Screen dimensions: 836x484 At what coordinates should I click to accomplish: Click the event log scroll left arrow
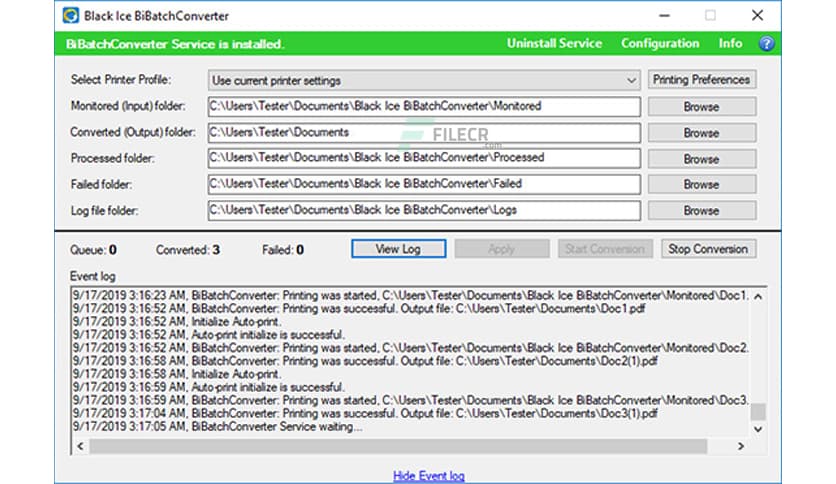point(81,446)
